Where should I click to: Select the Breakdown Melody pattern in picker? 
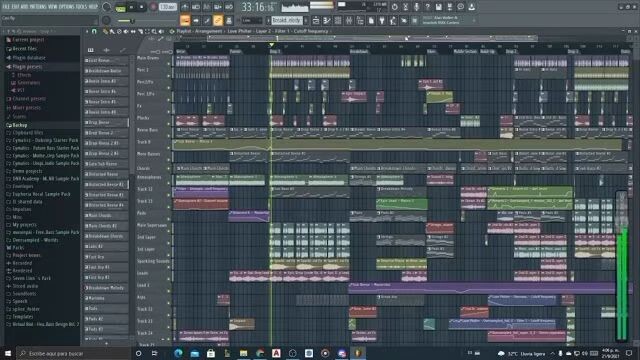pyautogui.click(x=106, y=288)
